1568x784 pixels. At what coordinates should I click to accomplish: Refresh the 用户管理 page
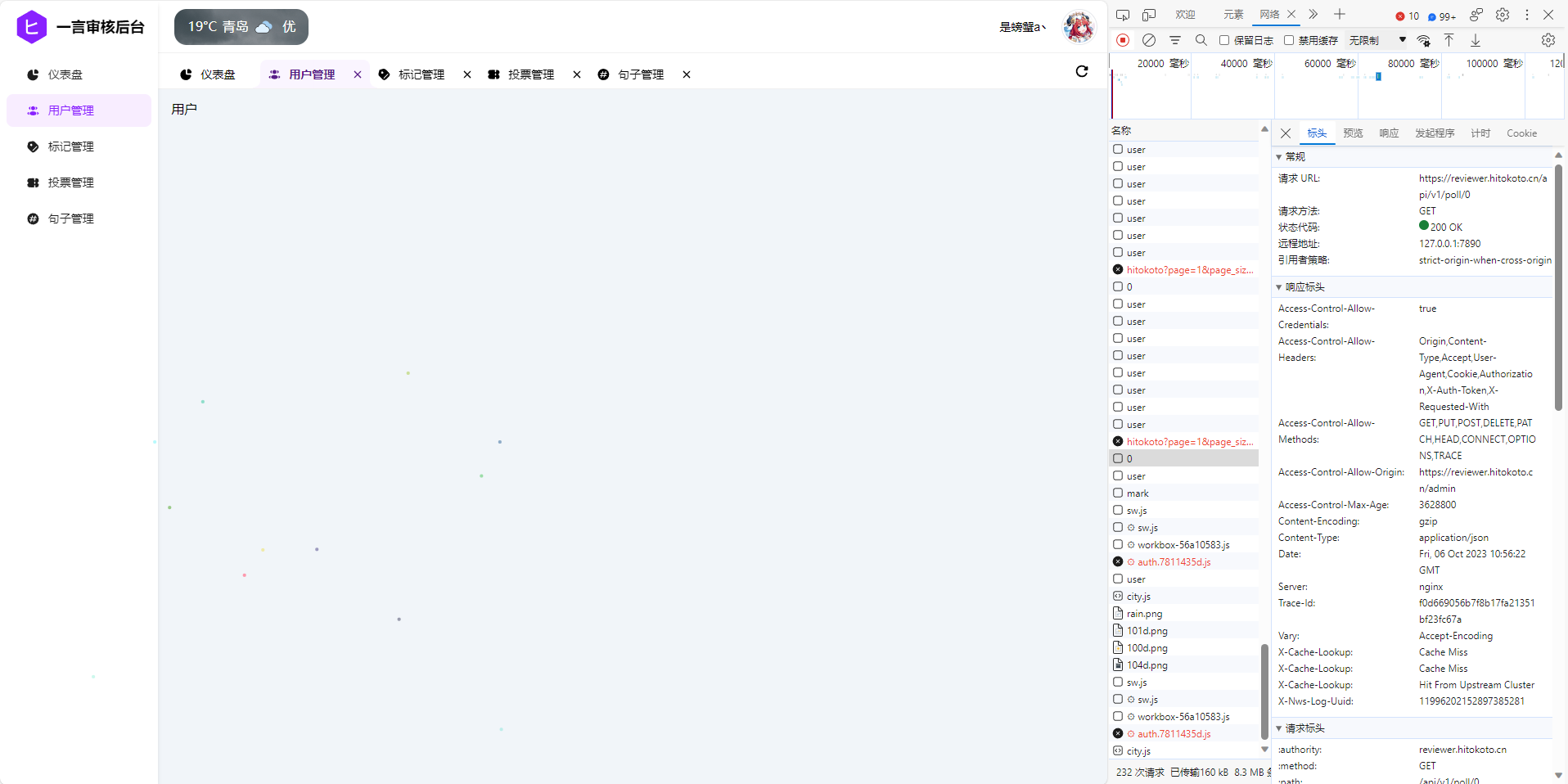point(1082,71)
